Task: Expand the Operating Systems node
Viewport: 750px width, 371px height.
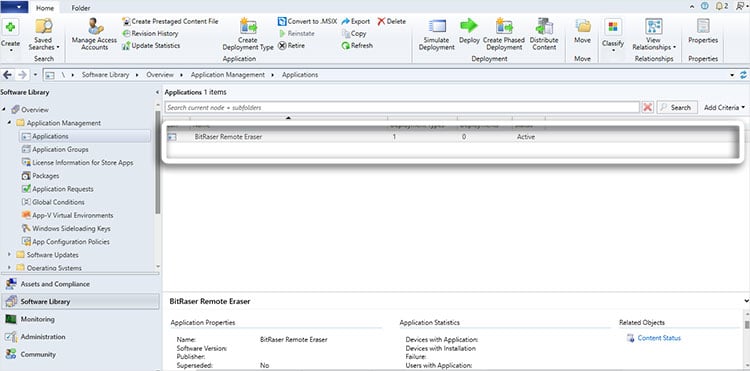Action: (x=10, y=268)
